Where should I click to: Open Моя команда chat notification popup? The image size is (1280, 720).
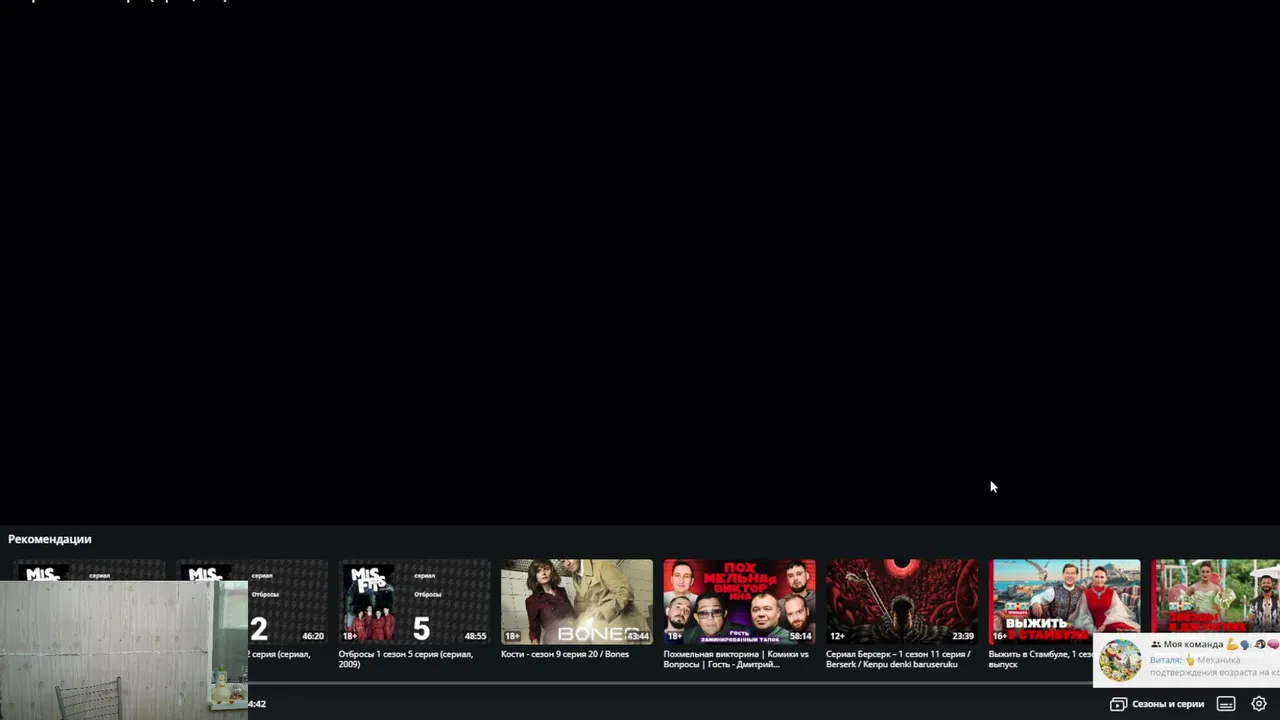[1187, 660]
